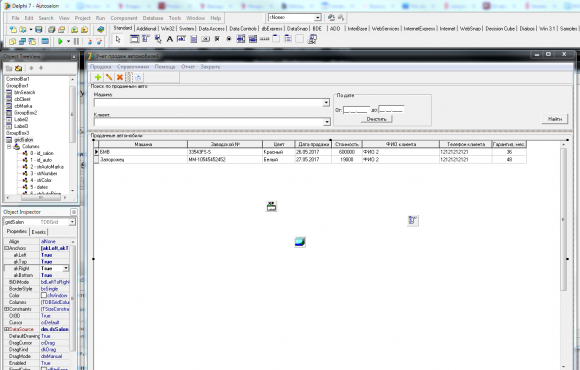Click the Save floppy icon in the main toolbar
580x370 pixels.
coord(38,30)
